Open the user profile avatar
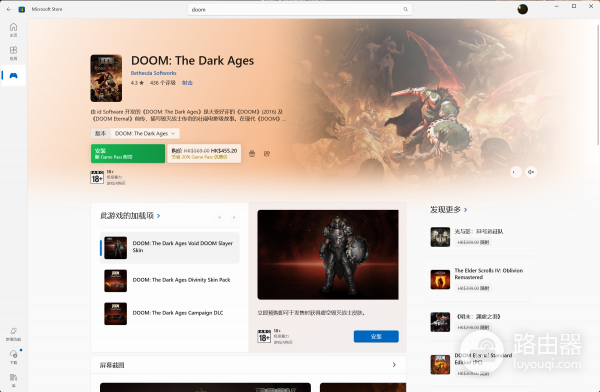600x392 pixels. 522,9
